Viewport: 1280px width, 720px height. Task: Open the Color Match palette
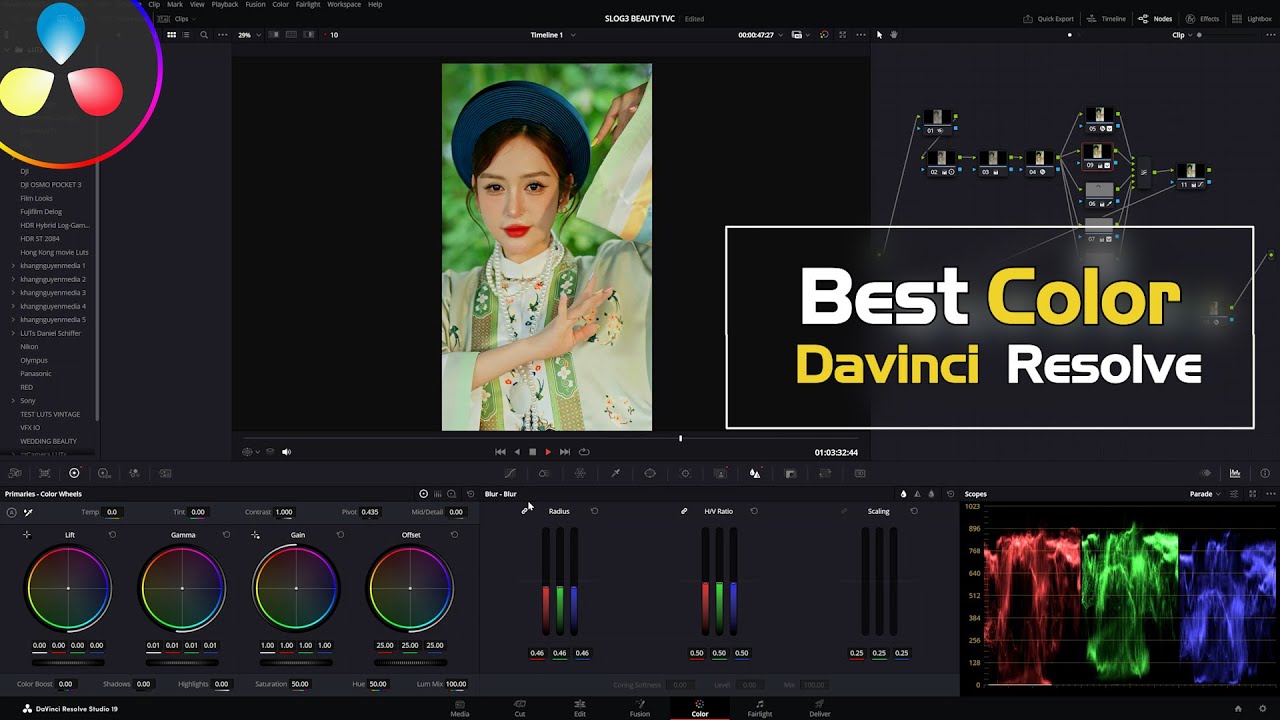44,473
